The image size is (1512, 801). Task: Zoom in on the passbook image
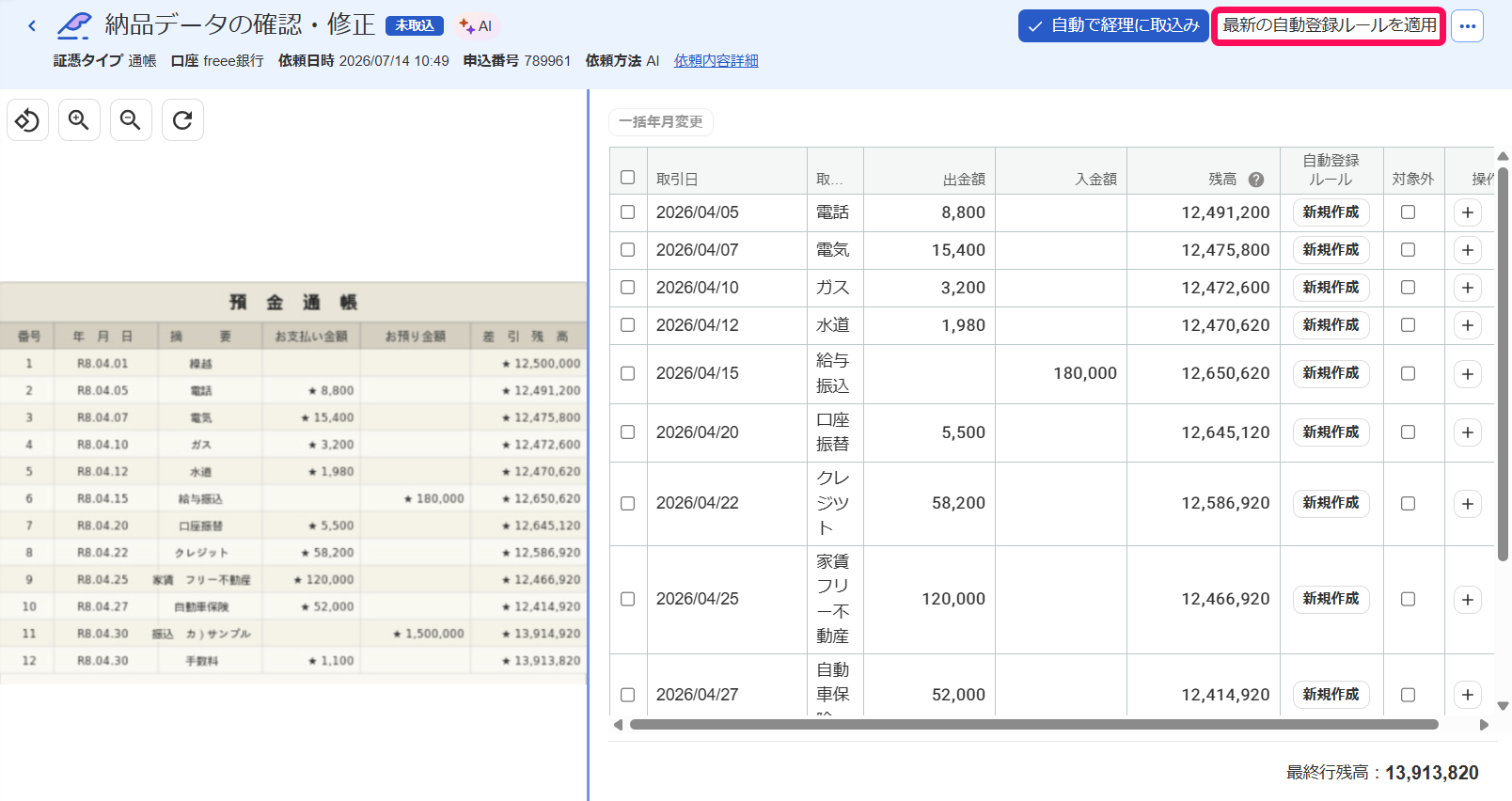pos(79,120)
